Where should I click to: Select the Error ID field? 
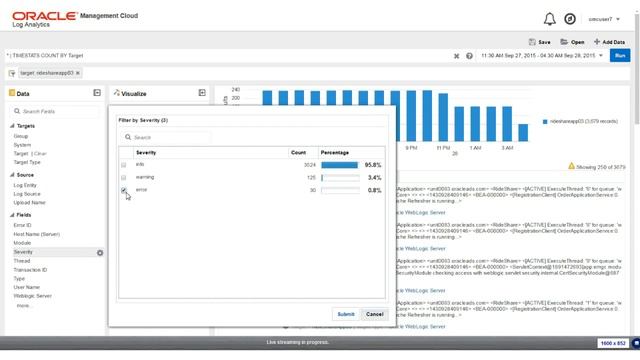[x=22, y=225]
